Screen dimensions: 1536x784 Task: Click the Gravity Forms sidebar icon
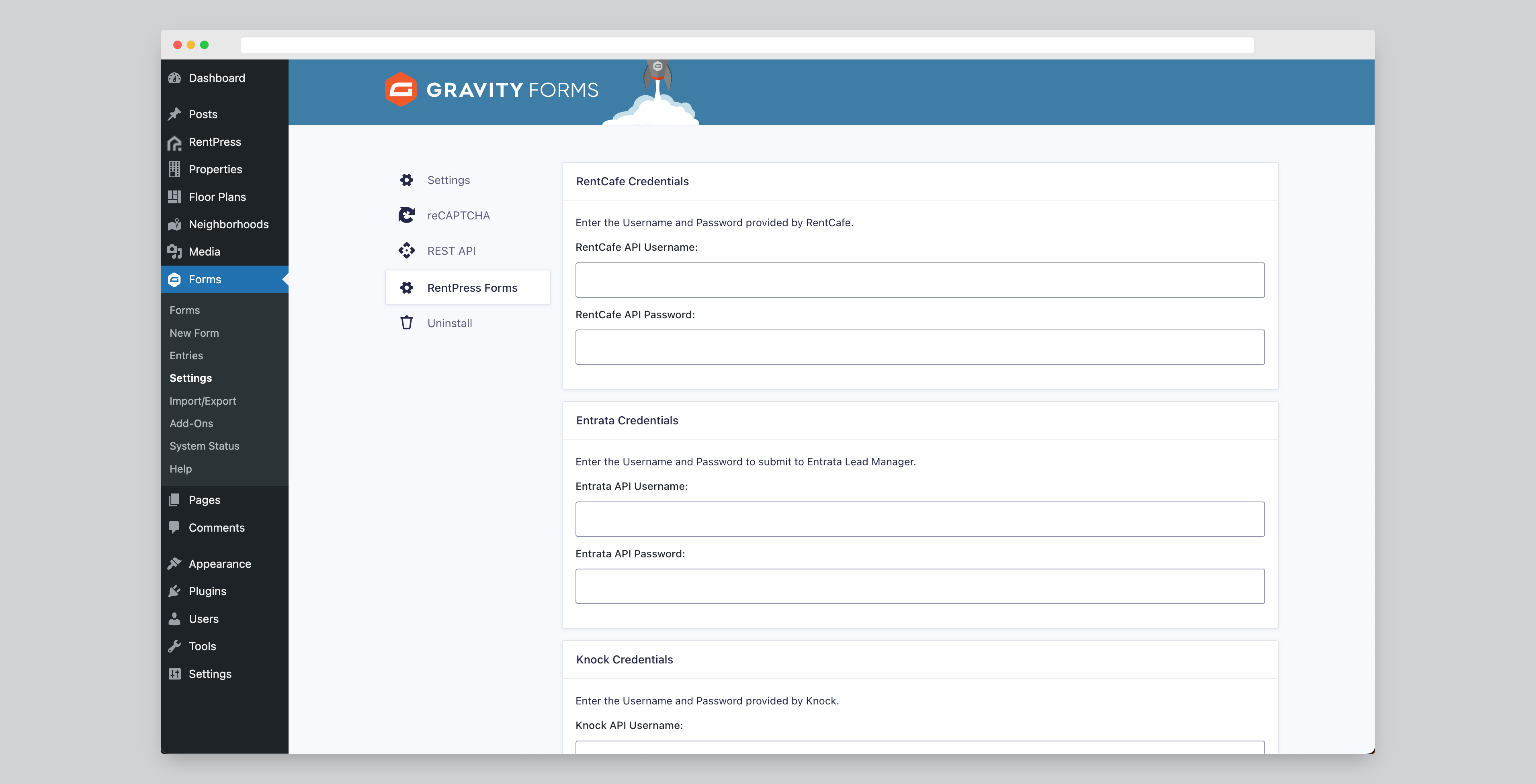coord(174,279)
